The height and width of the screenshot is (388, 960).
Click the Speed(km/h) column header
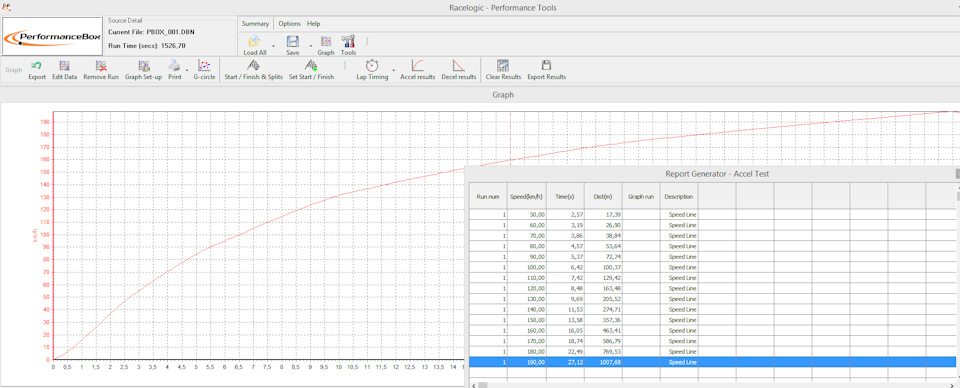coord(527,197)
